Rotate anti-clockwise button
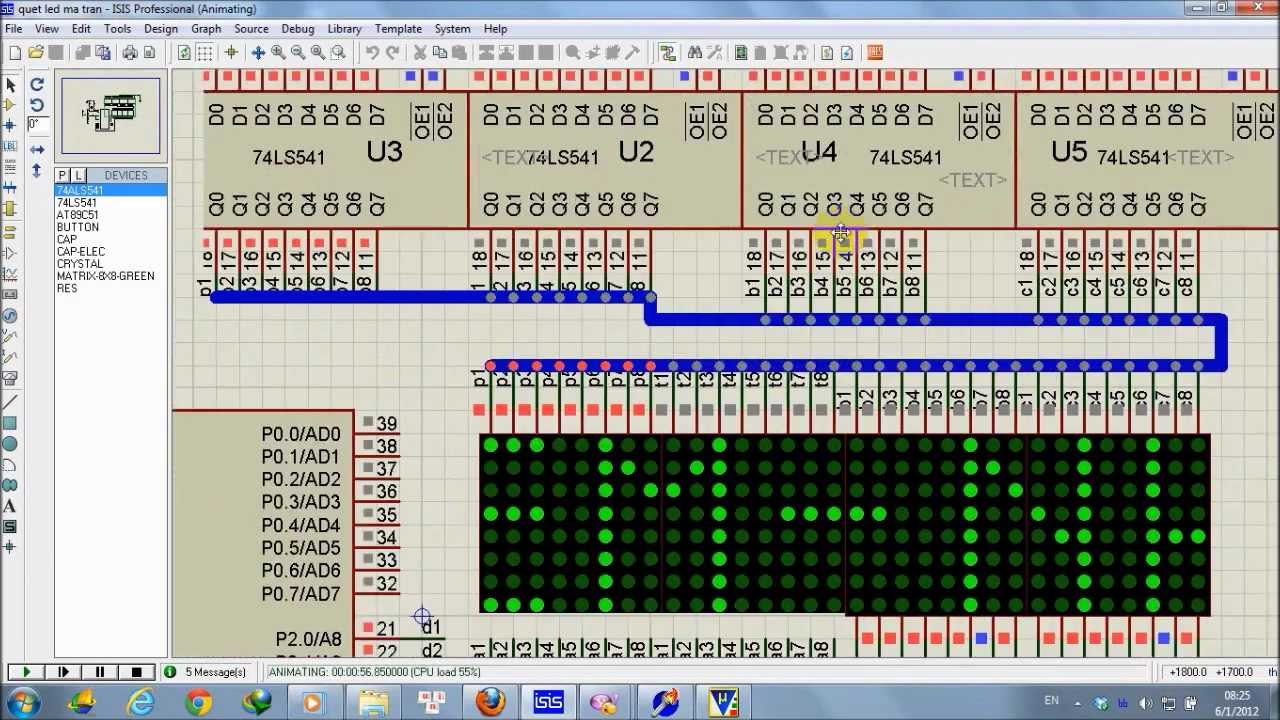1280x720 pixels. (37, 105)
